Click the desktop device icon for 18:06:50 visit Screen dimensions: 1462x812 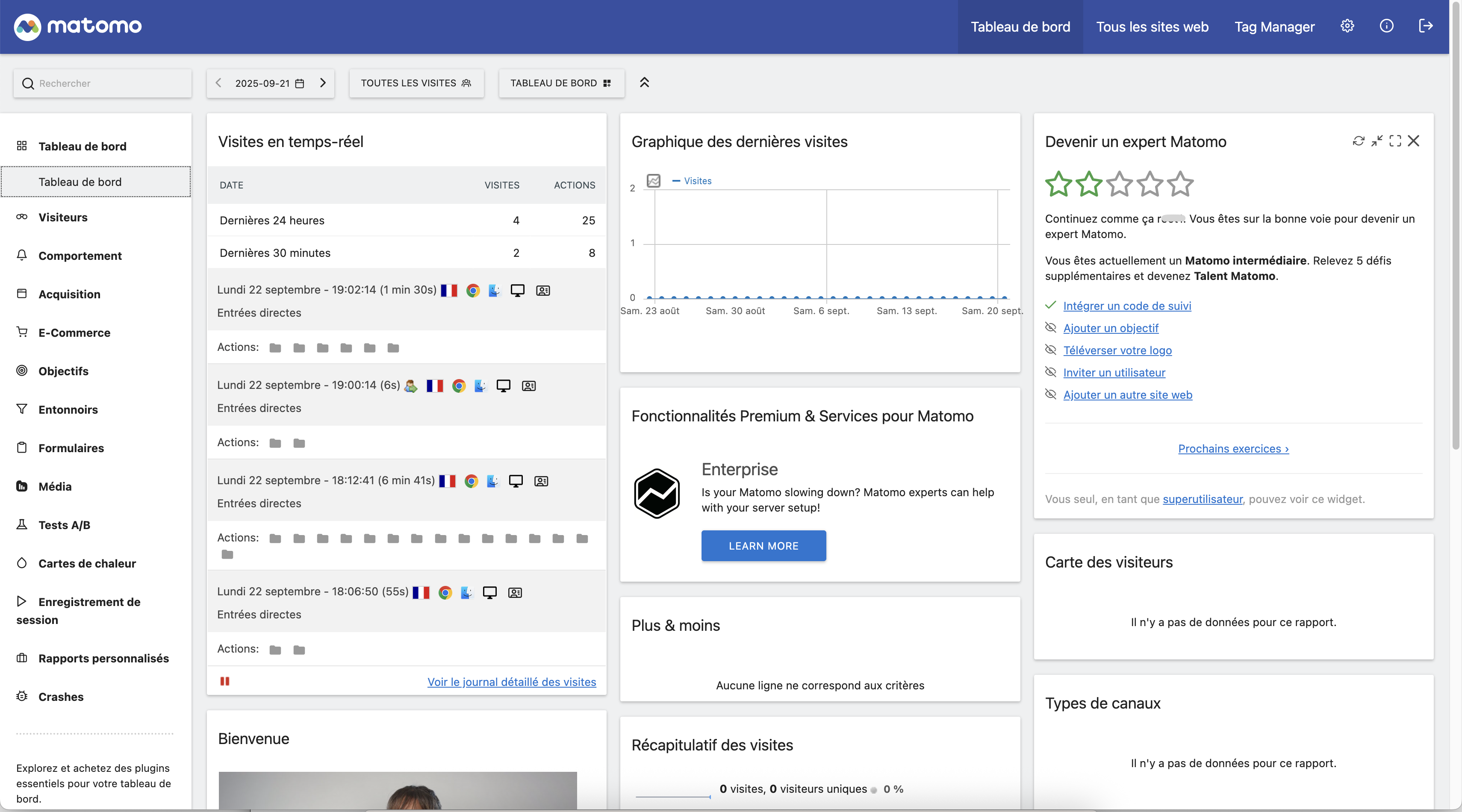click(490, 592)
